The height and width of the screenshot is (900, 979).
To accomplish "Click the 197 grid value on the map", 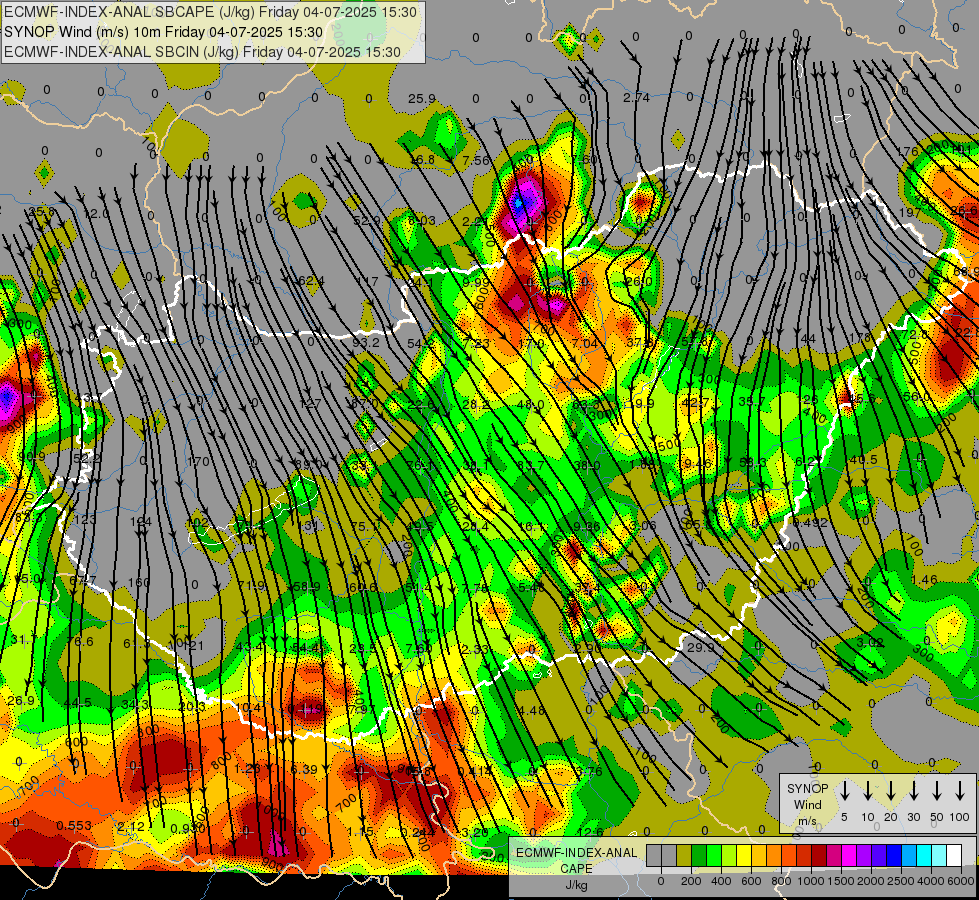I will point(910,212).
